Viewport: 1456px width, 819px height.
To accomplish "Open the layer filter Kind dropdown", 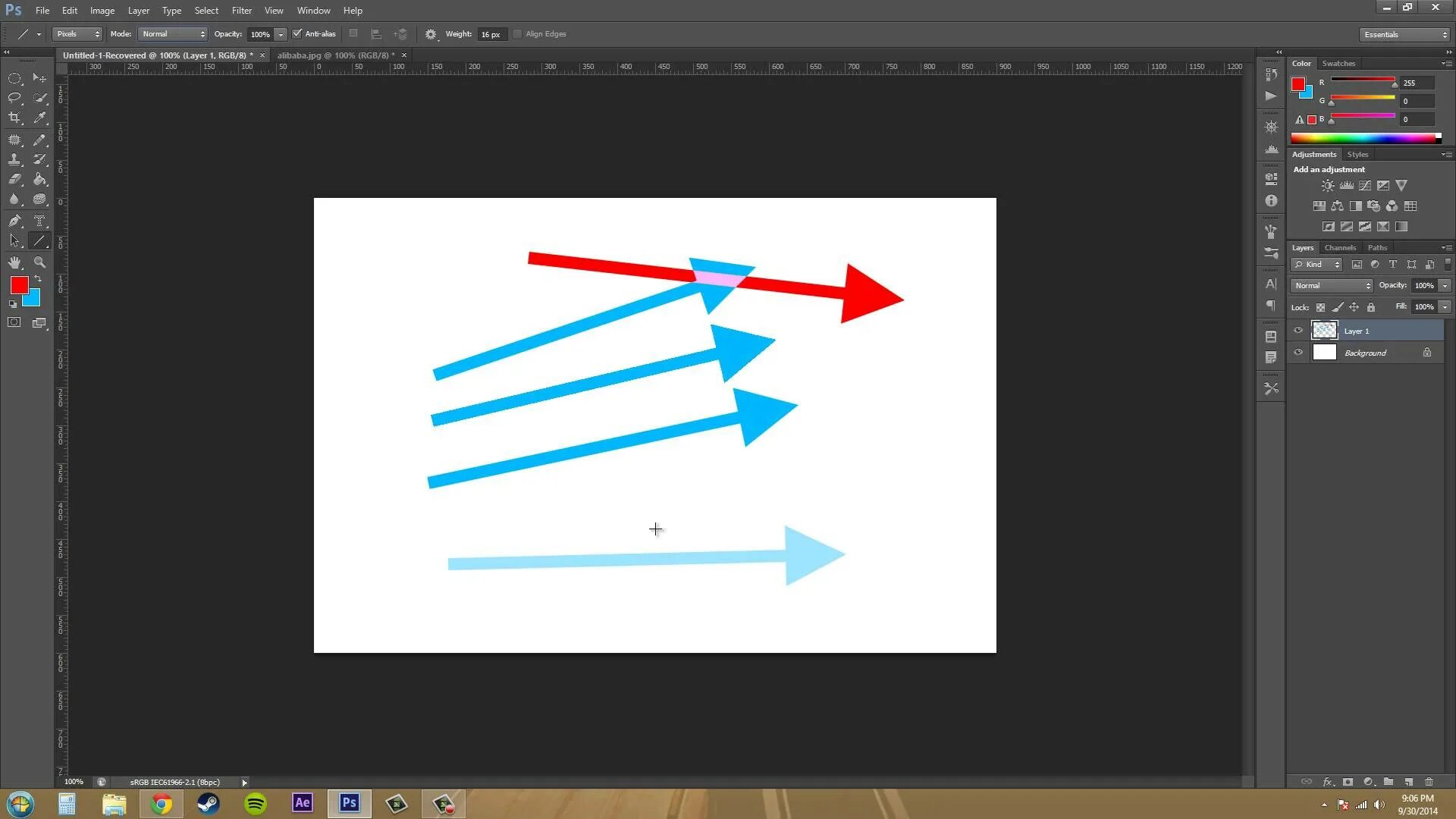I will pos(1316,264).
